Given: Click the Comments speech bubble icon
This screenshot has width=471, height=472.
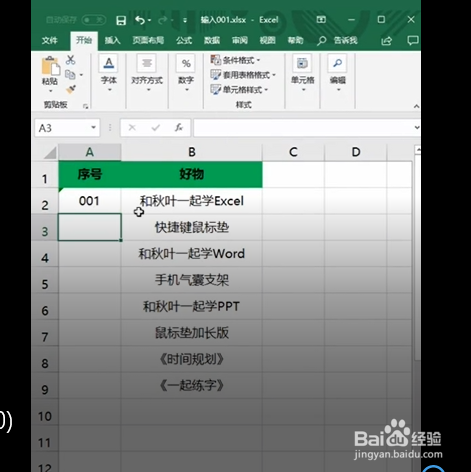Looking at the screenshot, I should pyautogui.click(x=413, y=41).
